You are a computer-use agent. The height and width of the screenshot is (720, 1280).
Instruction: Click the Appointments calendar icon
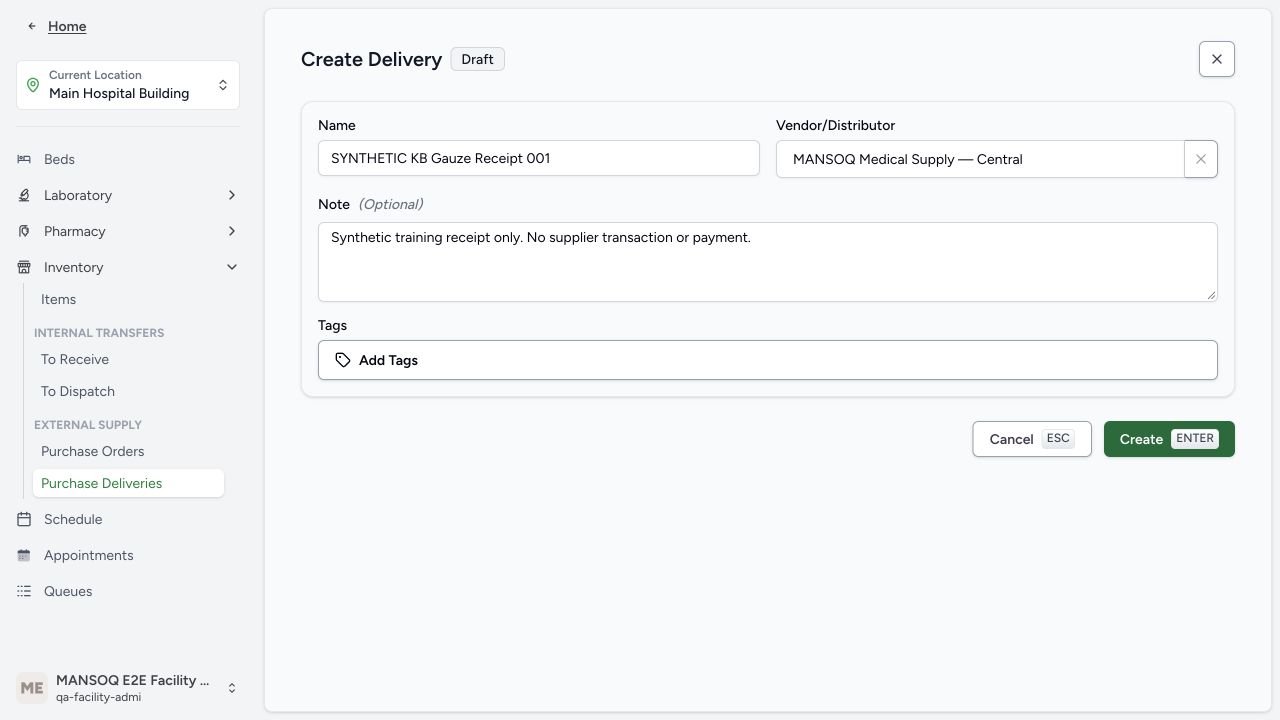tap(24, 555)
